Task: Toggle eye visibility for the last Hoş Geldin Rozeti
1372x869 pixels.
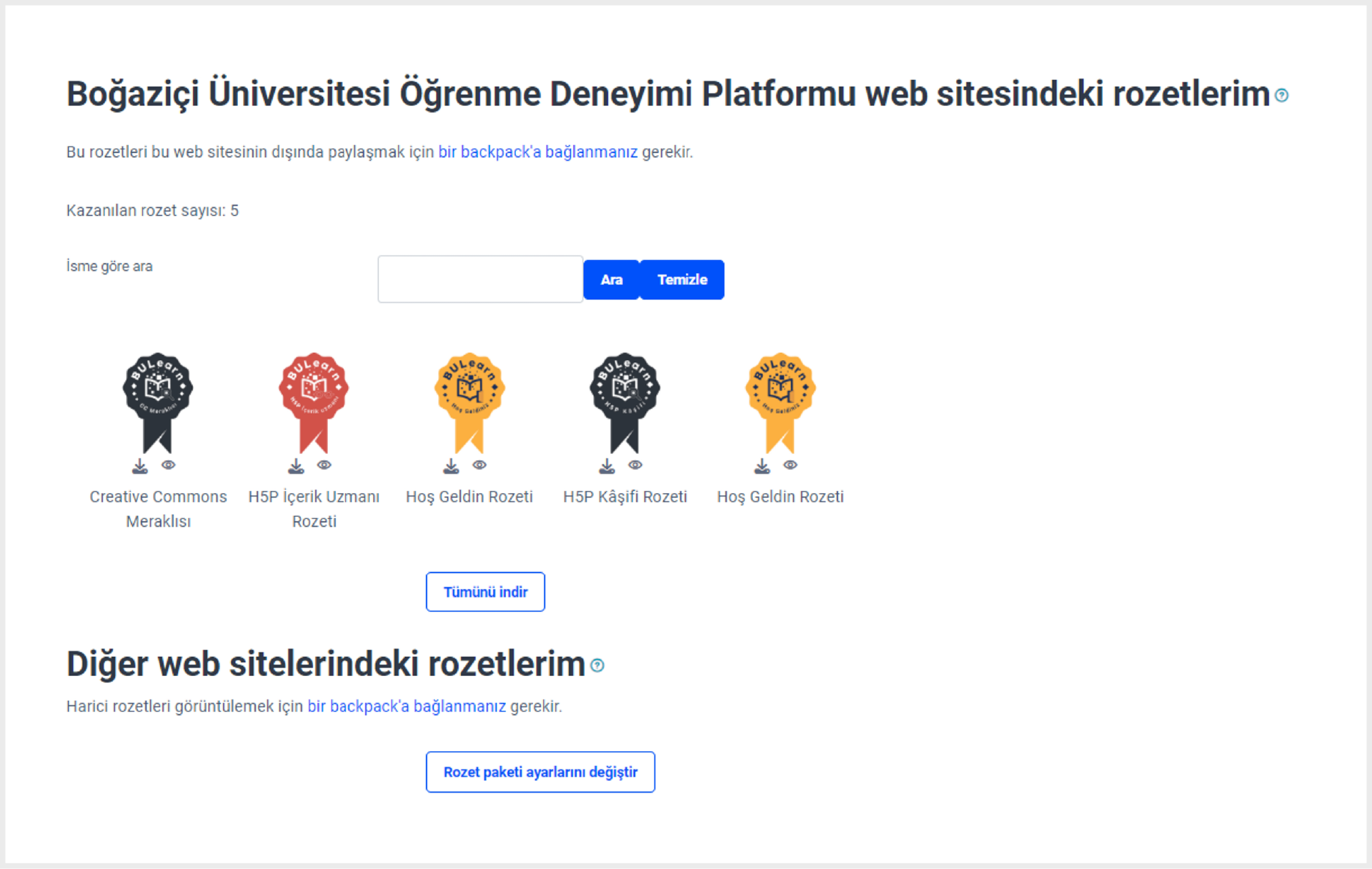Action: (x=790, y=465)
